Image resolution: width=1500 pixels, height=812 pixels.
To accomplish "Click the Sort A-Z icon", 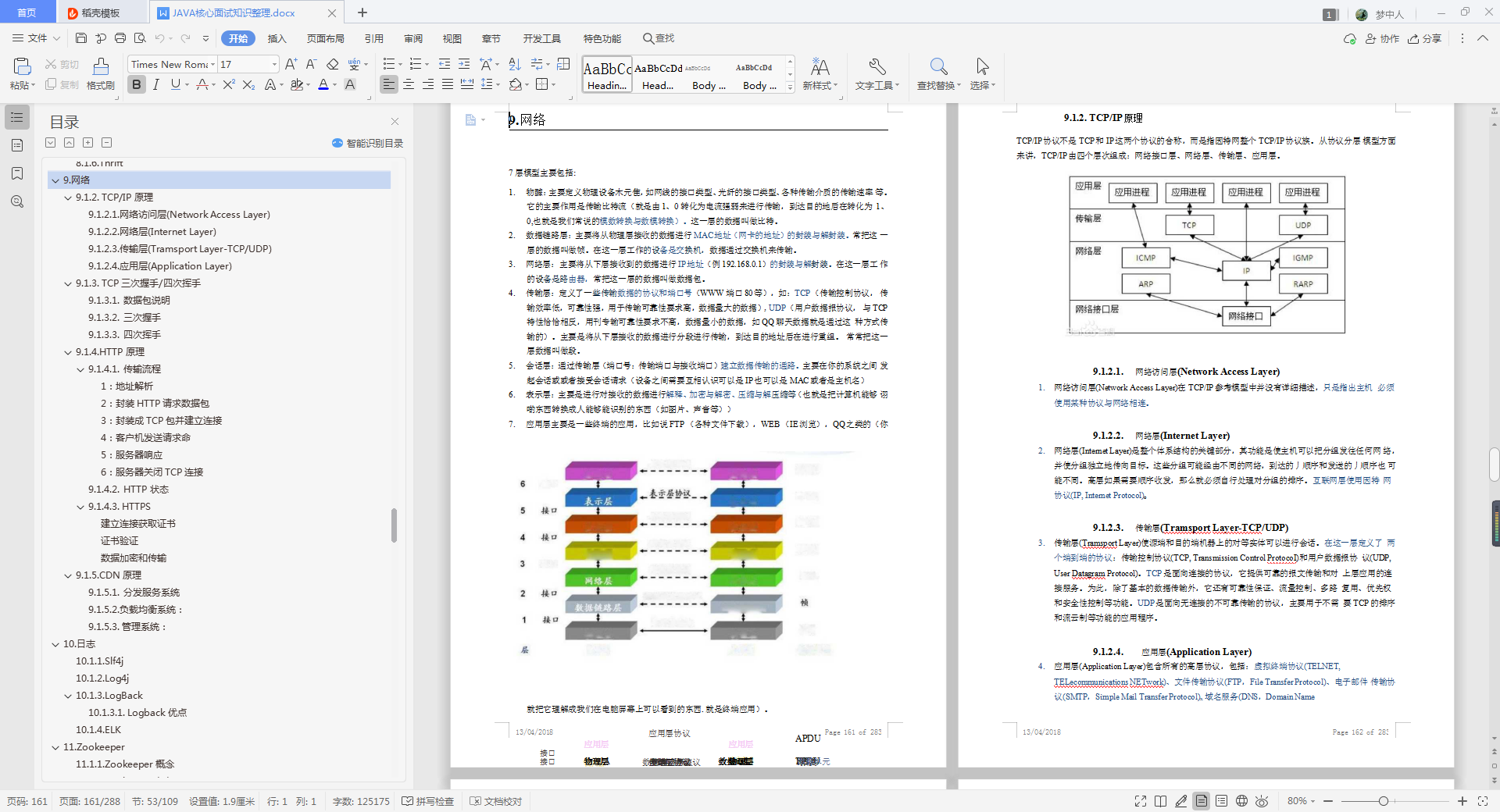I will 515,64.
